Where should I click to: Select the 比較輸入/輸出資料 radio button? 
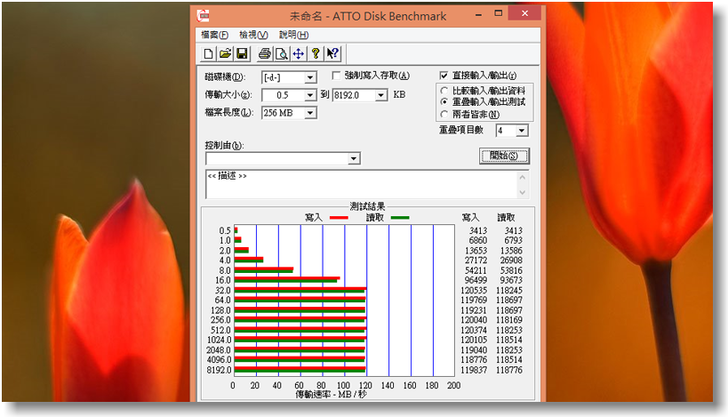[444, 91]
